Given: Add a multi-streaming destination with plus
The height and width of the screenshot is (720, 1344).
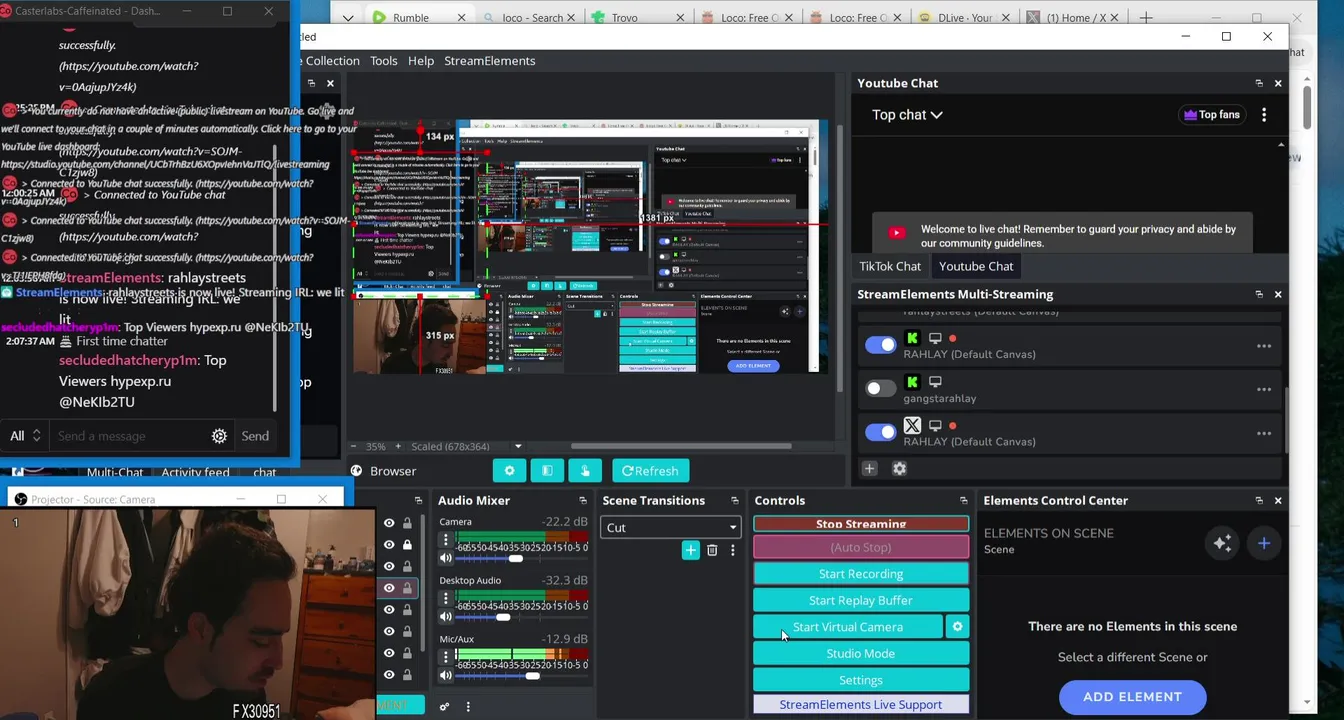Looking at the screenshot, I should pos(869,468).
